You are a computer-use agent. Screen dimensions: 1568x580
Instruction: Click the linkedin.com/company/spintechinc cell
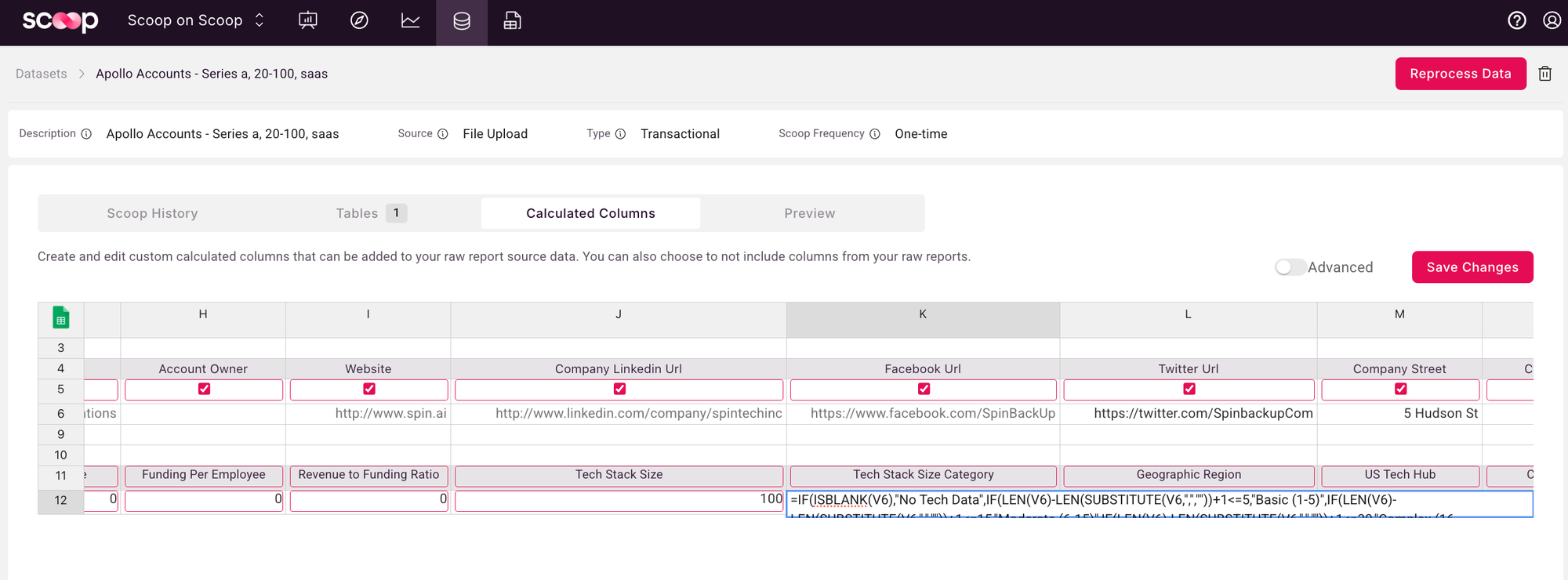pos(619,413)
